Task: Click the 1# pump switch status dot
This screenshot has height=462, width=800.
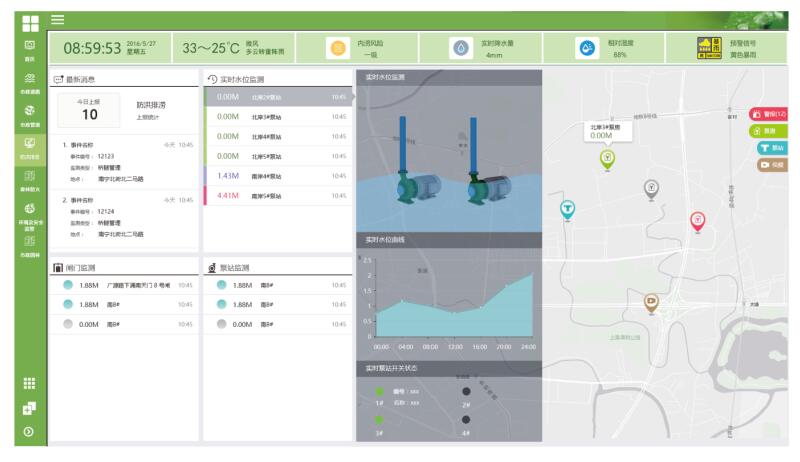Action: [379, 391]
